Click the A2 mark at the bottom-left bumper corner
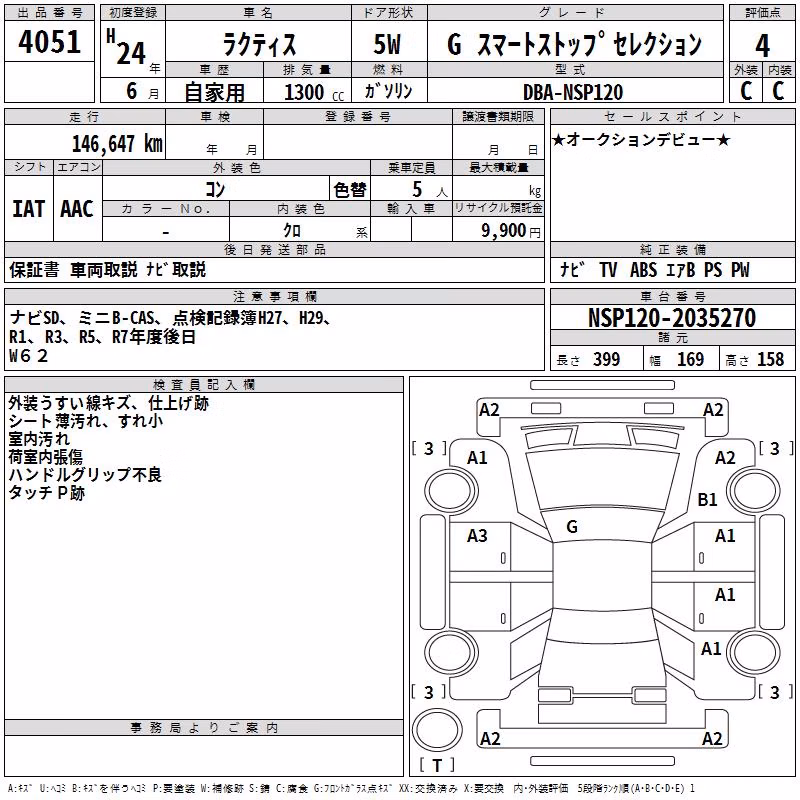The width and height of the screenshot is (800, 800). (x=490, y=738)
